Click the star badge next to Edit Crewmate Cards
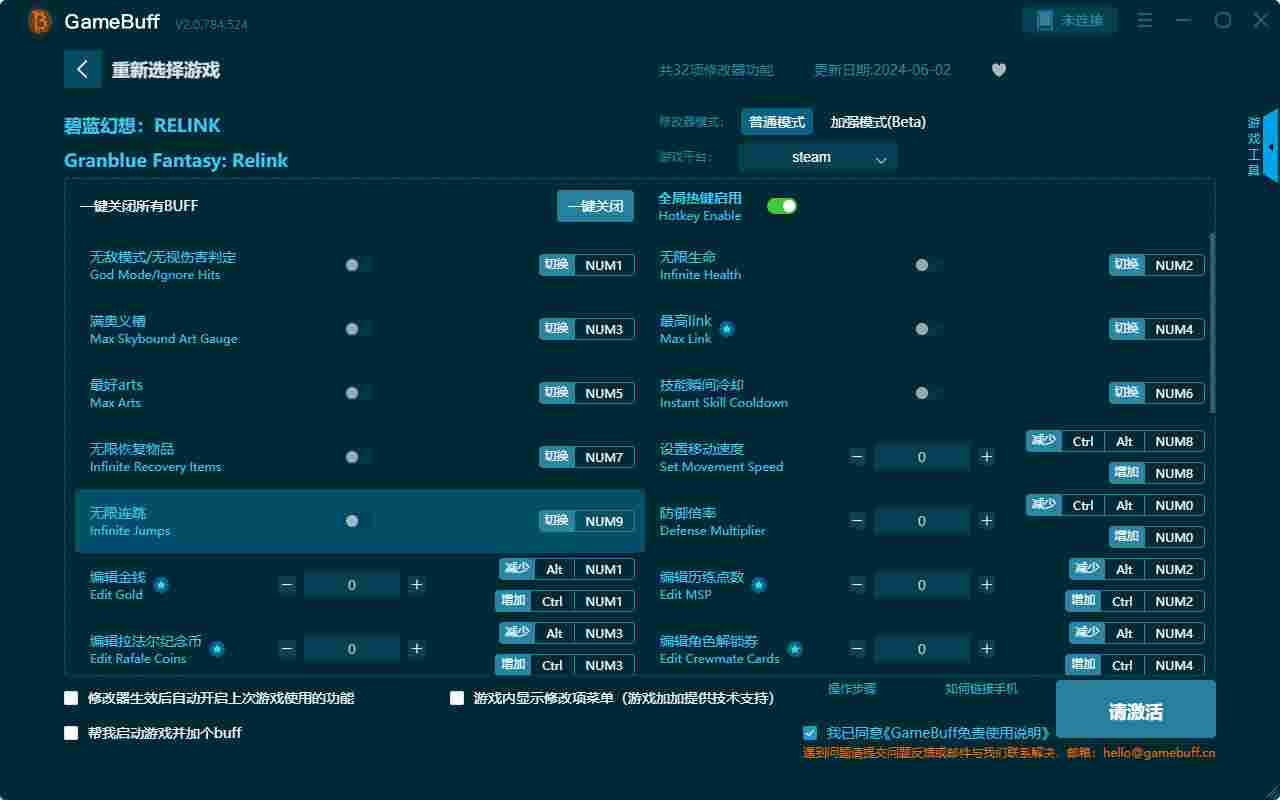 (x=795, y=649)
